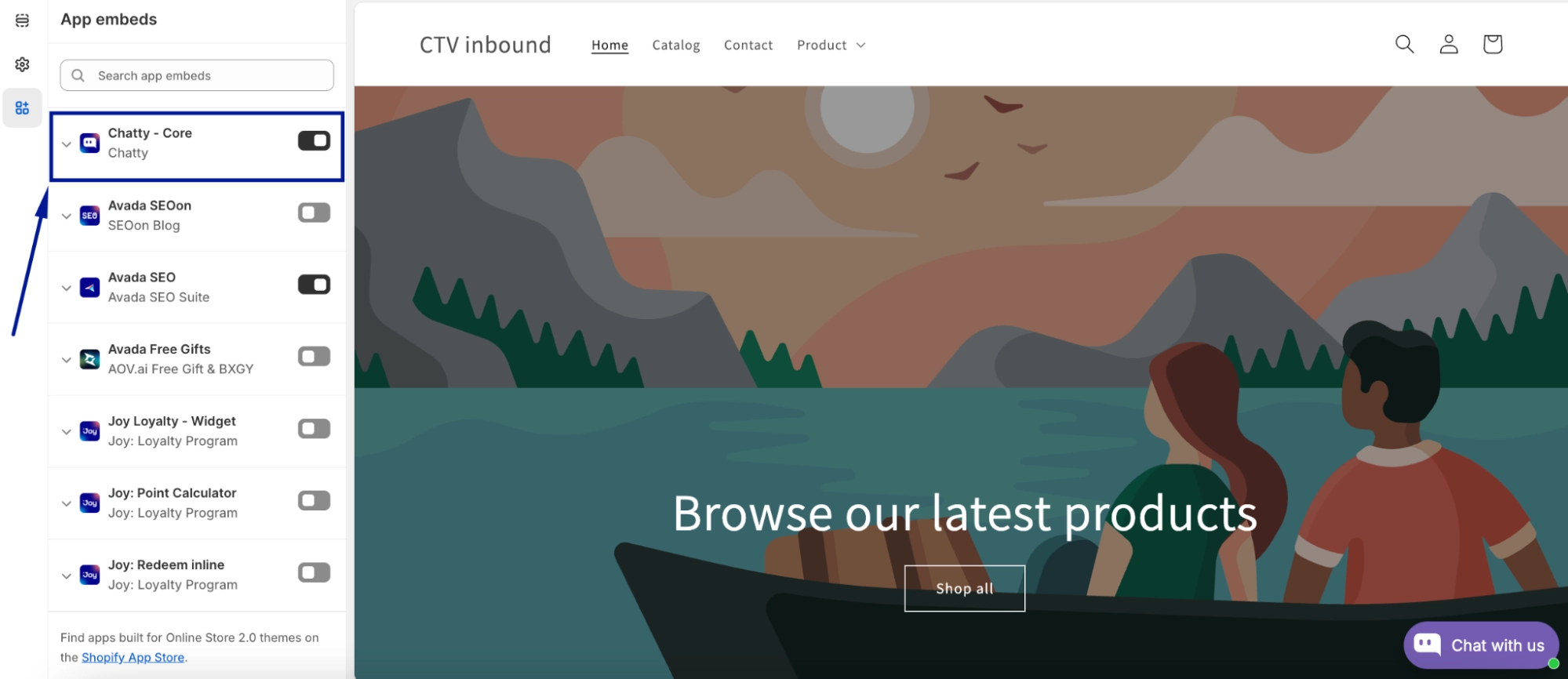Enable the Avada SEOon toggle
Screen dimensions: 1568x679
click(314, 212)
